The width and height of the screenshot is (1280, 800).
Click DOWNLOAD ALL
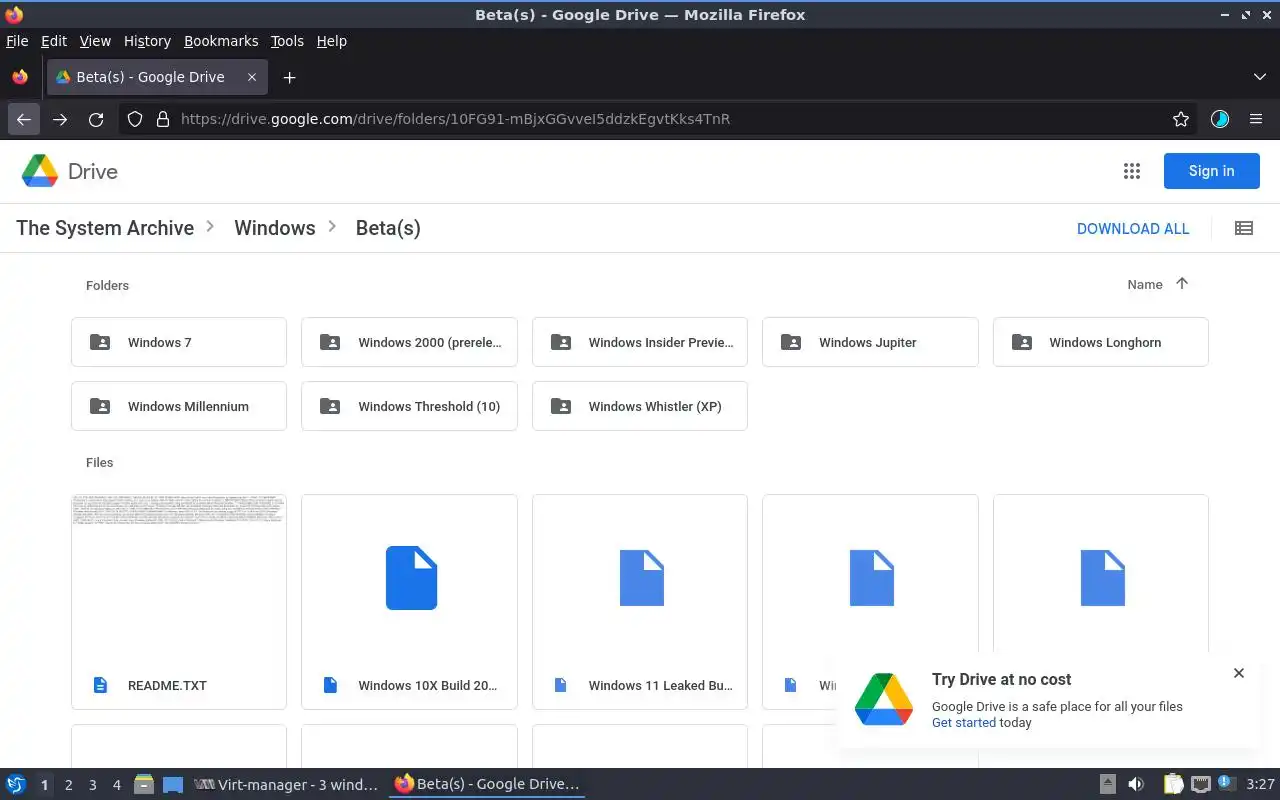pyautogui.click(x=1133, y=228)
